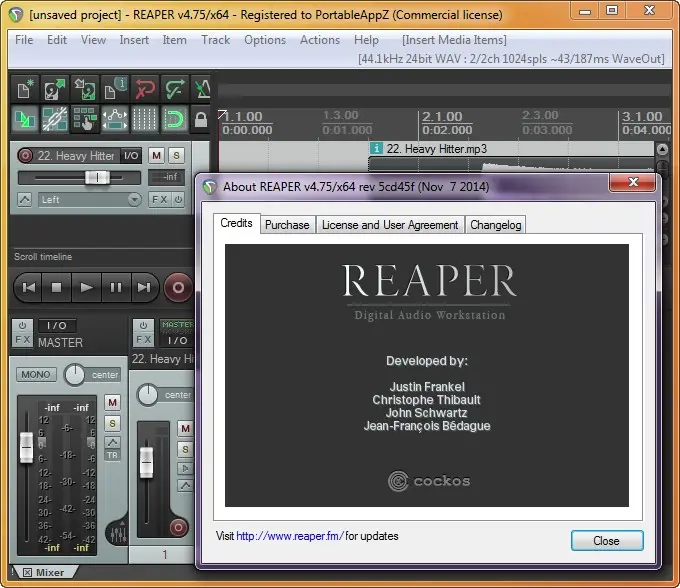
Task: Open FX window for Heavy Hitter track panel
Action: click(160, 200)
